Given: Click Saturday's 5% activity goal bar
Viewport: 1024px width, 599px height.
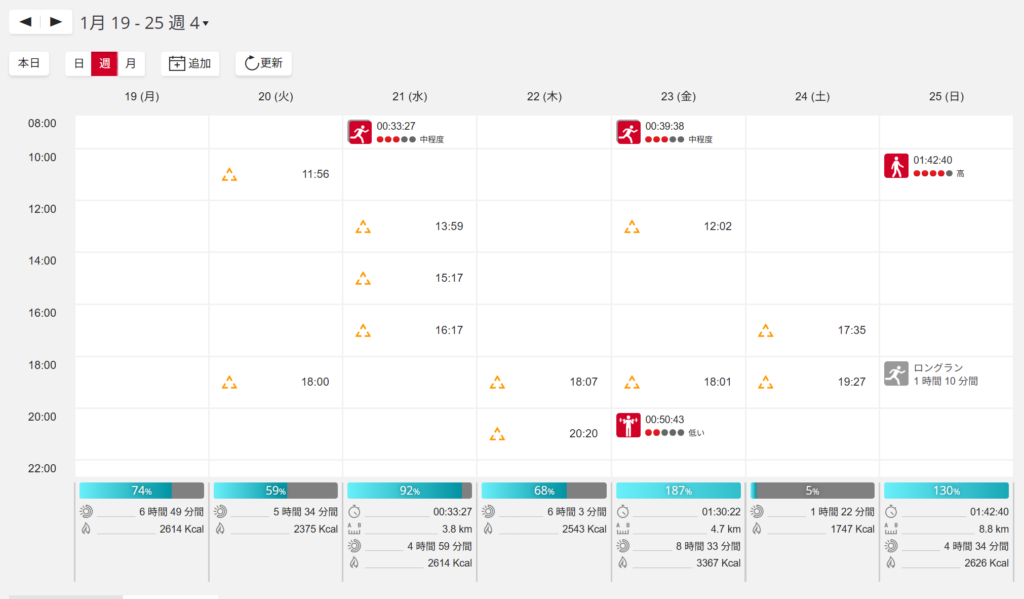Looking at the screenshot, I should pos(812,490).
